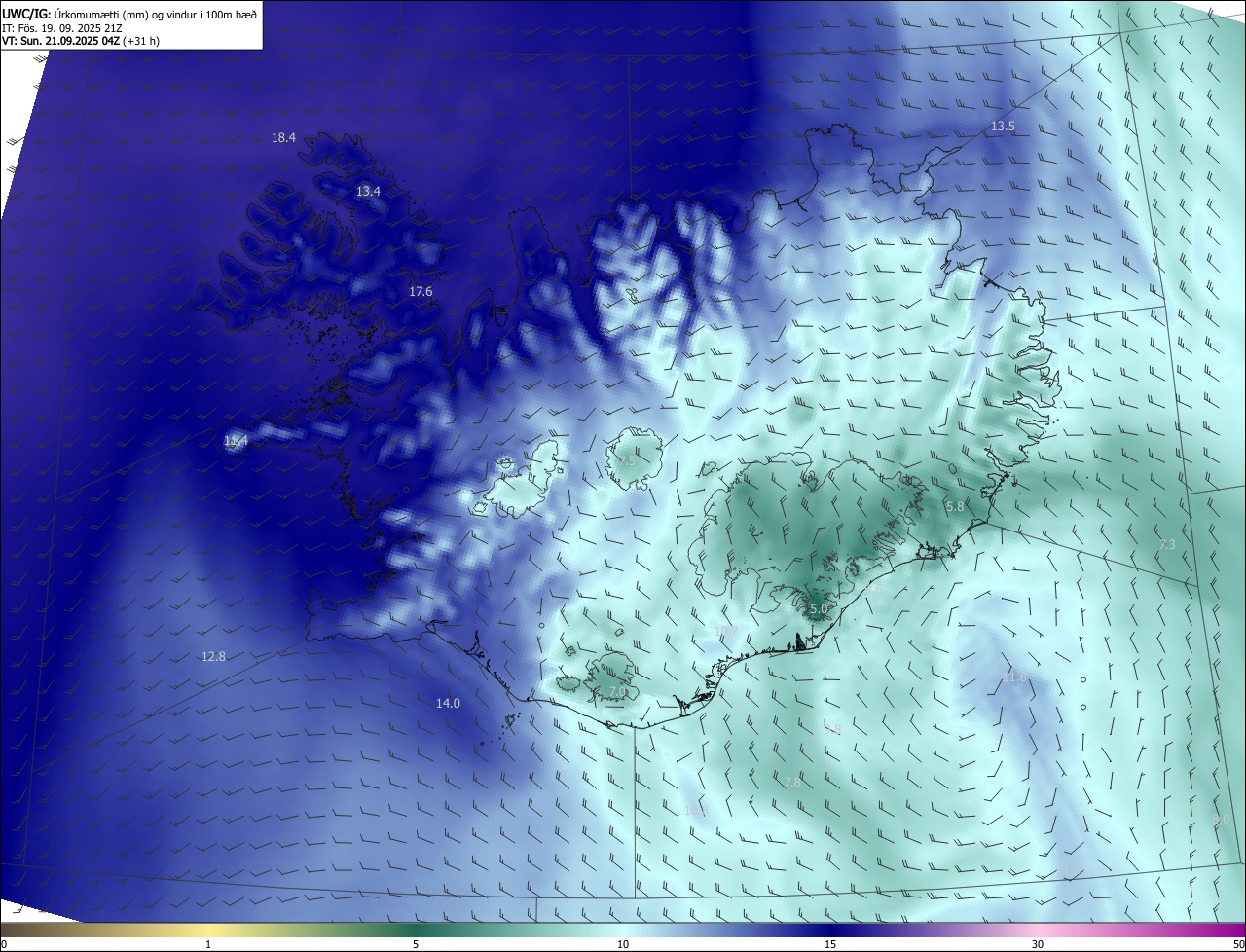Click the 13.5 value in the northeast
Image resolution: width=1246 pixels, height=952 pixels.
1003,127
